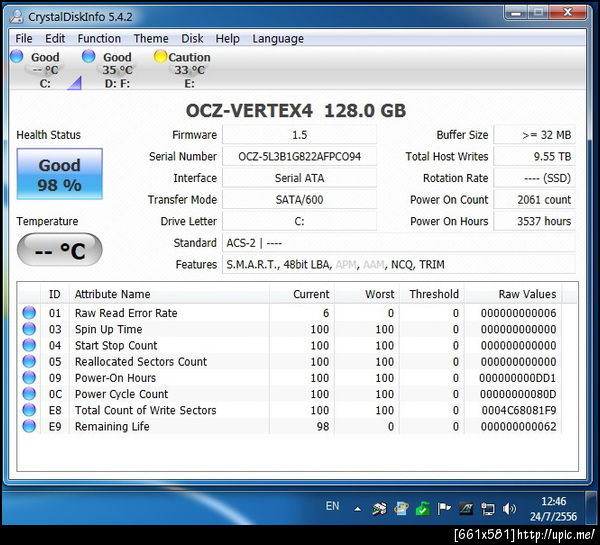Click the Features field
Viewport: 600px width, 545px height.
[399, 264]
